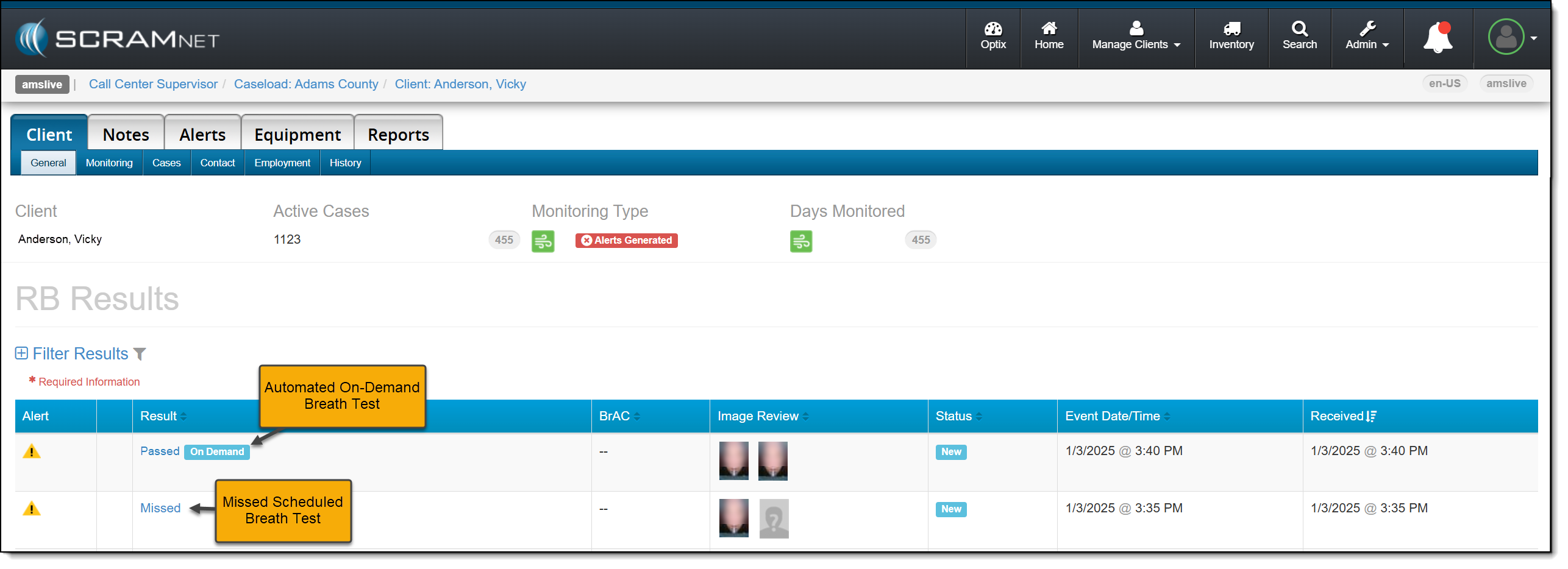Click the Filter Results funnel icon

click(x=140, y=354)
